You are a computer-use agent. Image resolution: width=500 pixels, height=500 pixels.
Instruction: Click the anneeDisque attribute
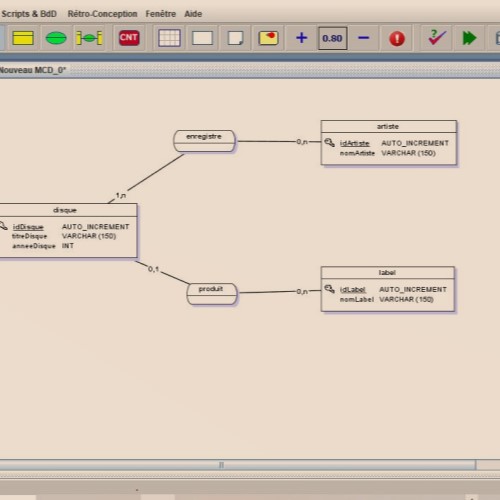pyautogui.click(x=34, y=246)
